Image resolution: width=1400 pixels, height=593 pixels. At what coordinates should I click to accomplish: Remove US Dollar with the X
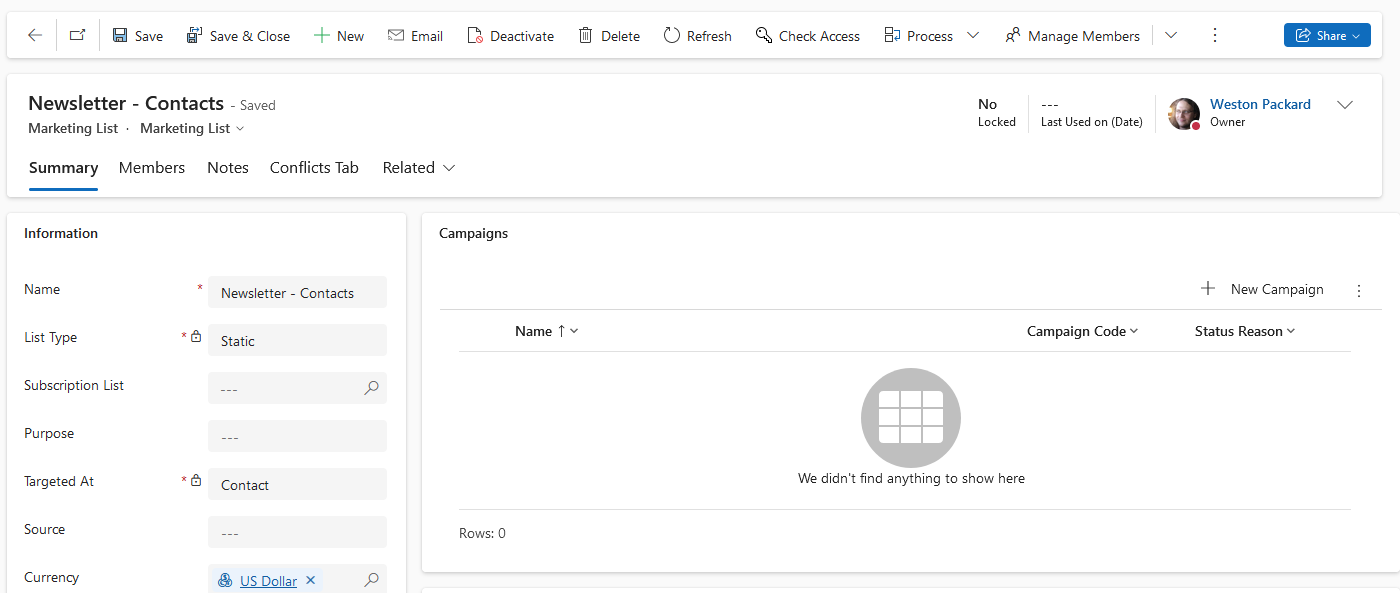click(310, 580)
